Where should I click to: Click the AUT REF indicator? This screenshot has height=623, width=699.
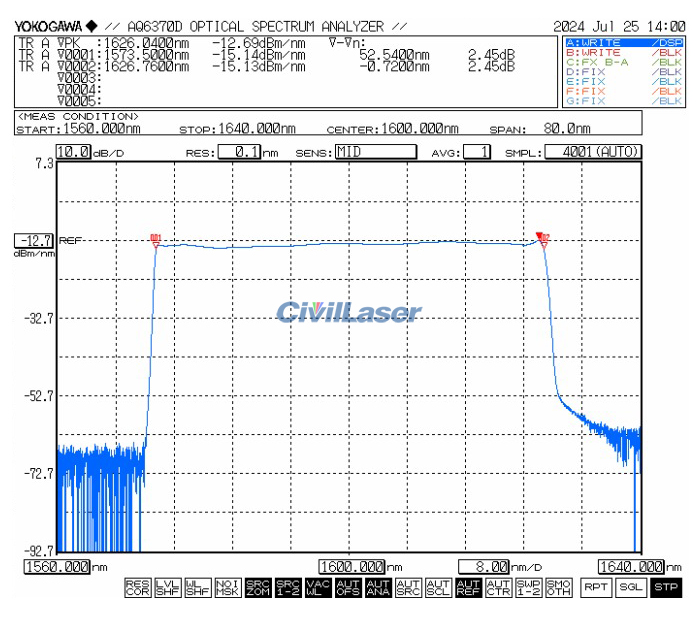(468, 587)
